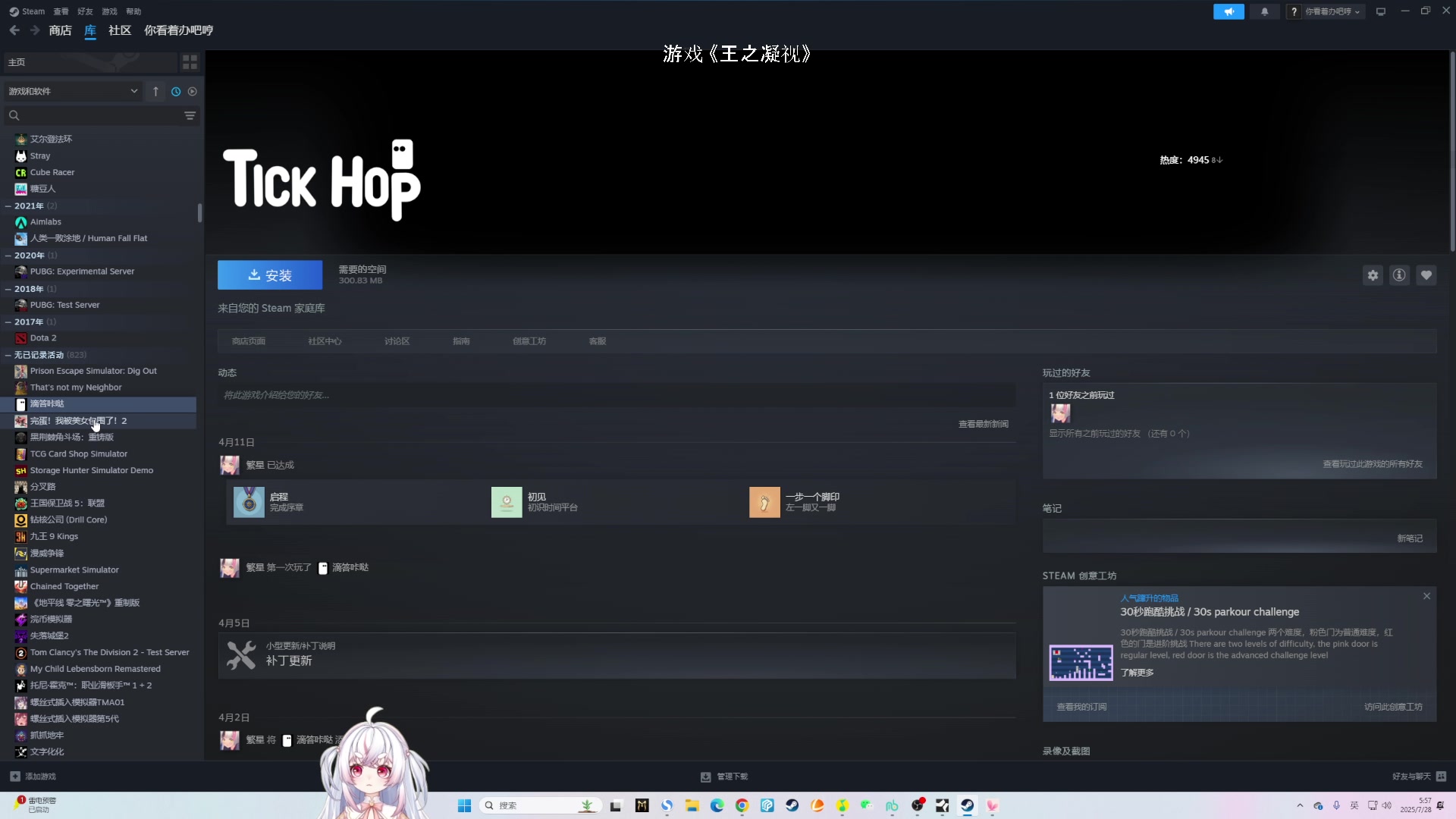
Task: Collapse the 无已记录活动 category
Action: [8, 355]
